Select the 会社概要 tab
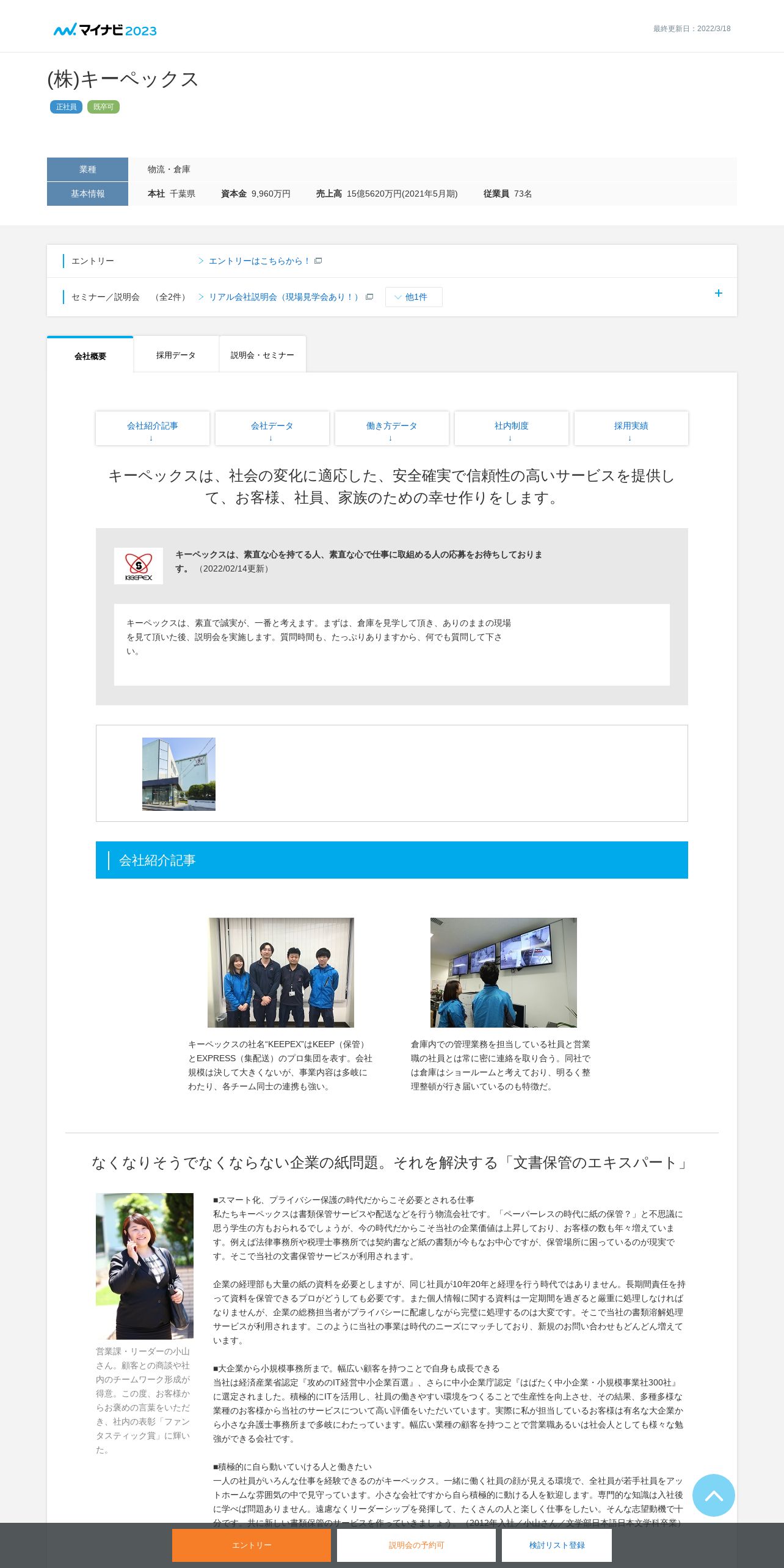 90,355
